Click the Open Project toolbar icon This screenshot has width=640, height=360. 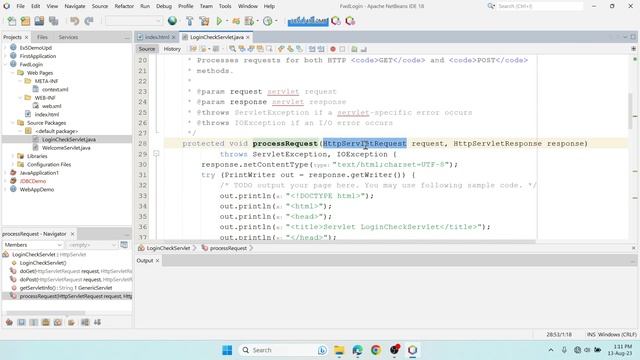click(39, 21)
